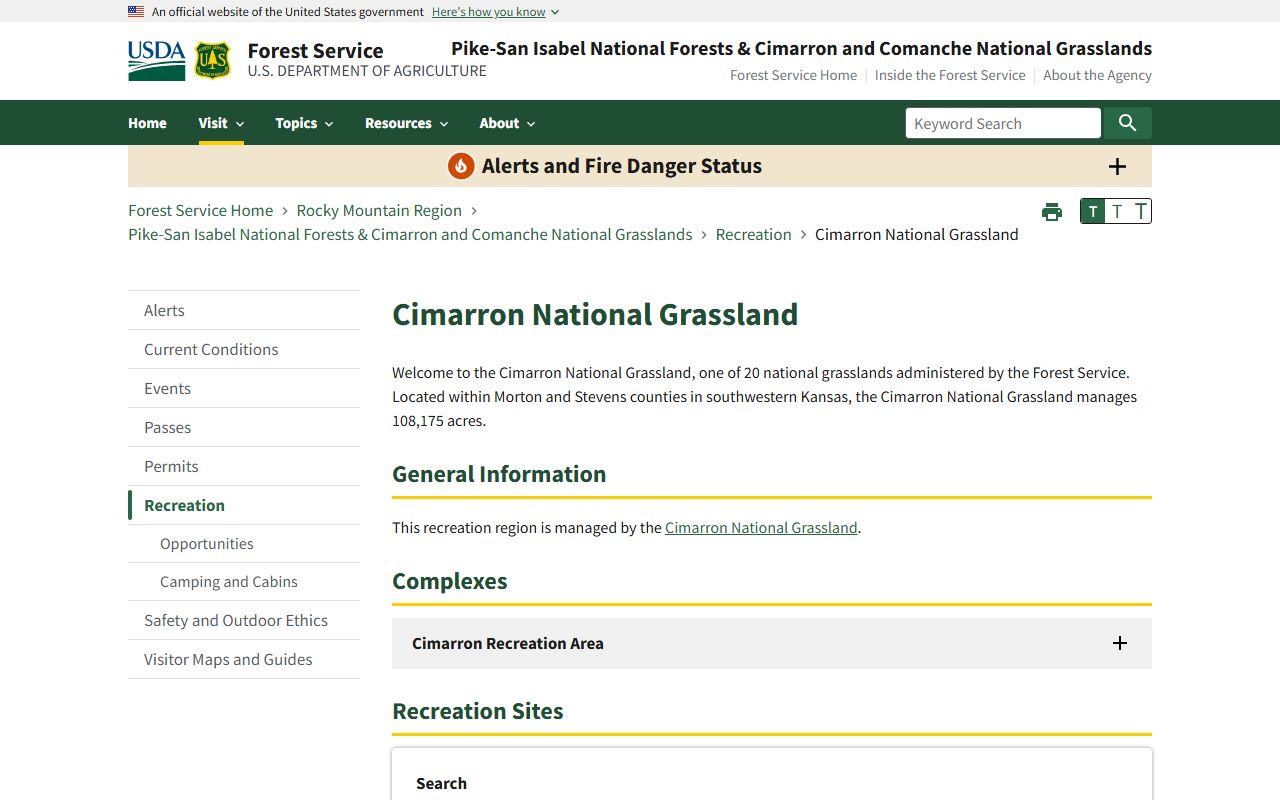This screenshot has height=800, width=1280.
Task: Click Forest Service Home breadcrumb
Action: [200, 210]
